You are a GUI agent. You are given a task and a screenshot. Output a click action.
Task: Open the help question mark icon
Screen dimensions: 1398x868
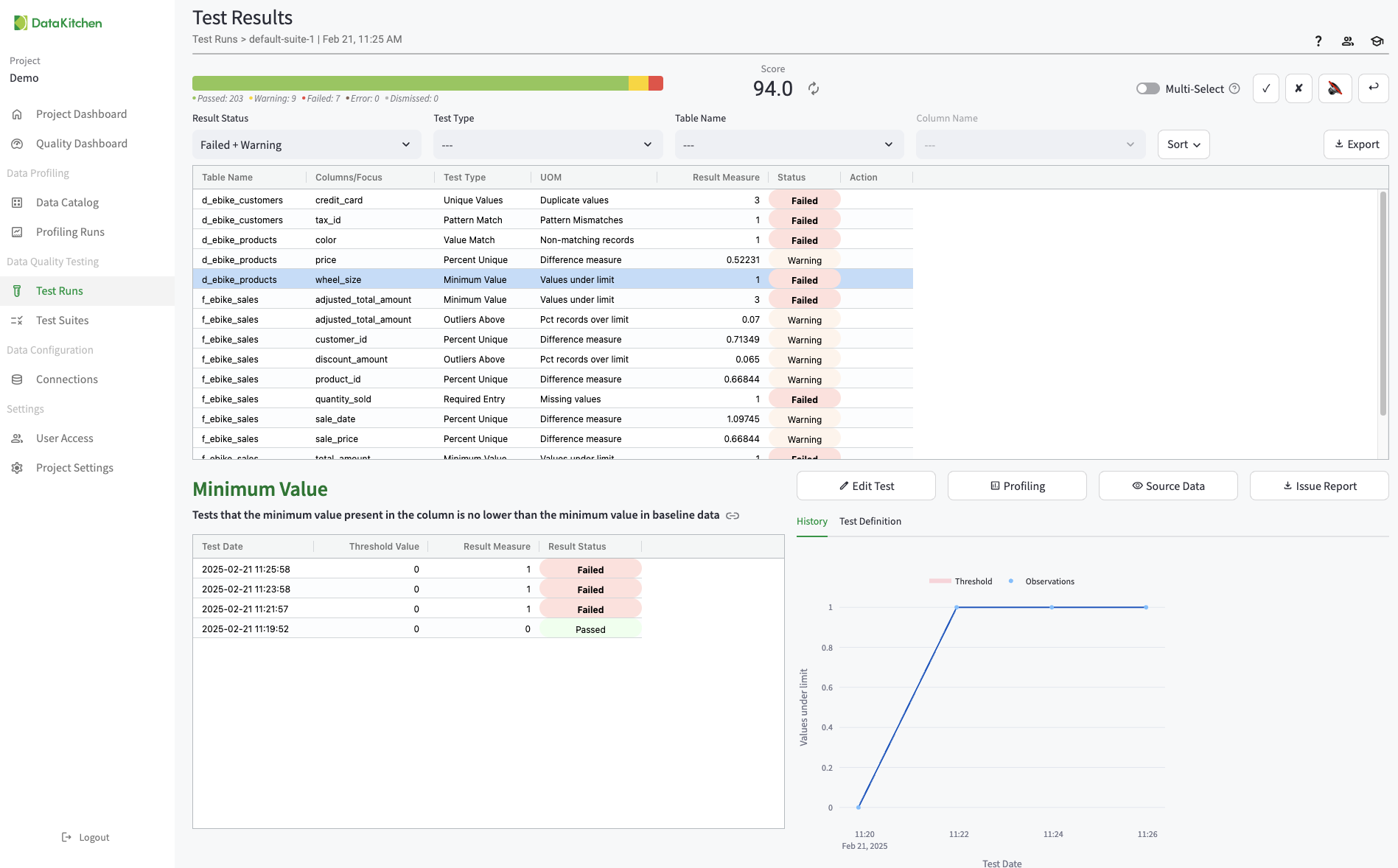(1318, 41)
